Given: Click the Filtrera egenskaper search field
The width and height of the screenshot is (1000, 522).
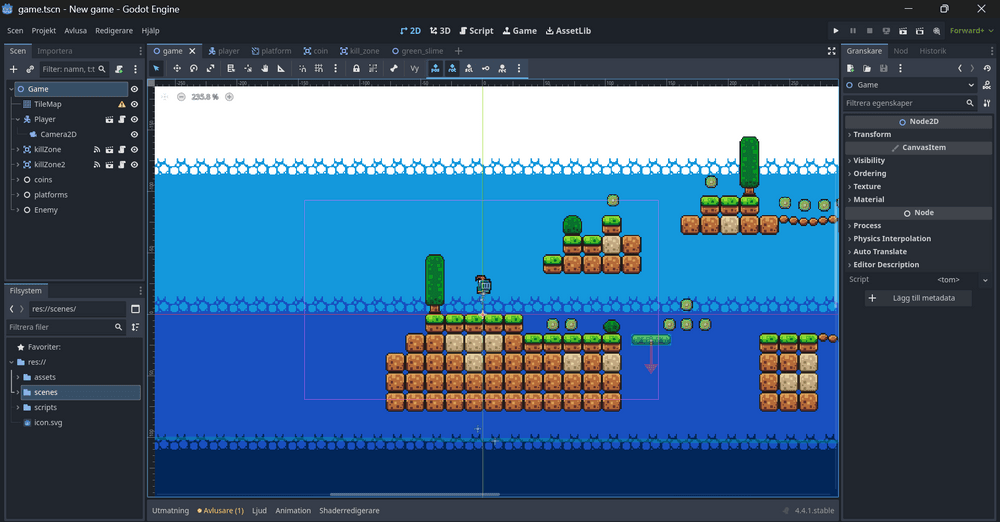Looking at the screenshot, I should pyautogui.click(x=904, y=103).
